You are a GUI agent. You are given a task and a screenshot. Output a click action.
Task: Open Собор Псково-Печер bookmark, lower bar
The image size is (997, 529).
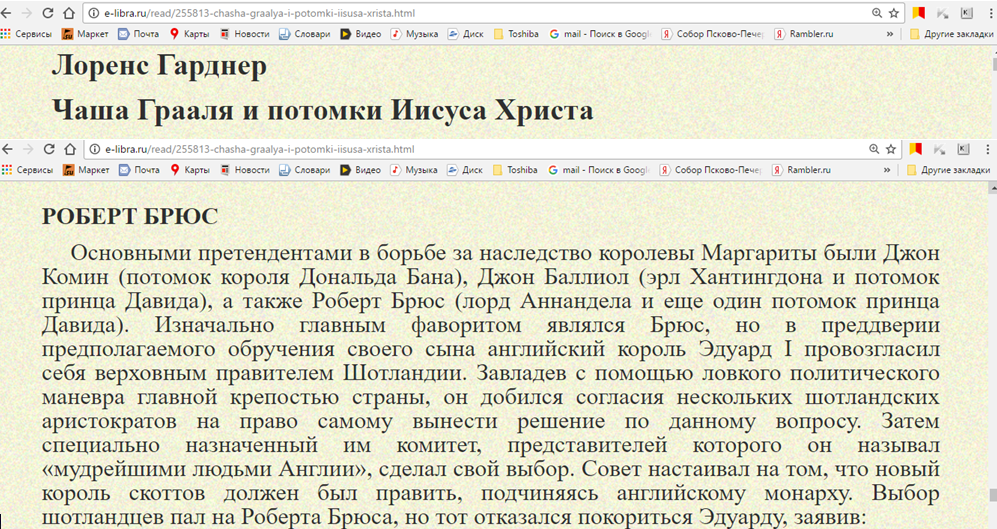pos(711,170)
